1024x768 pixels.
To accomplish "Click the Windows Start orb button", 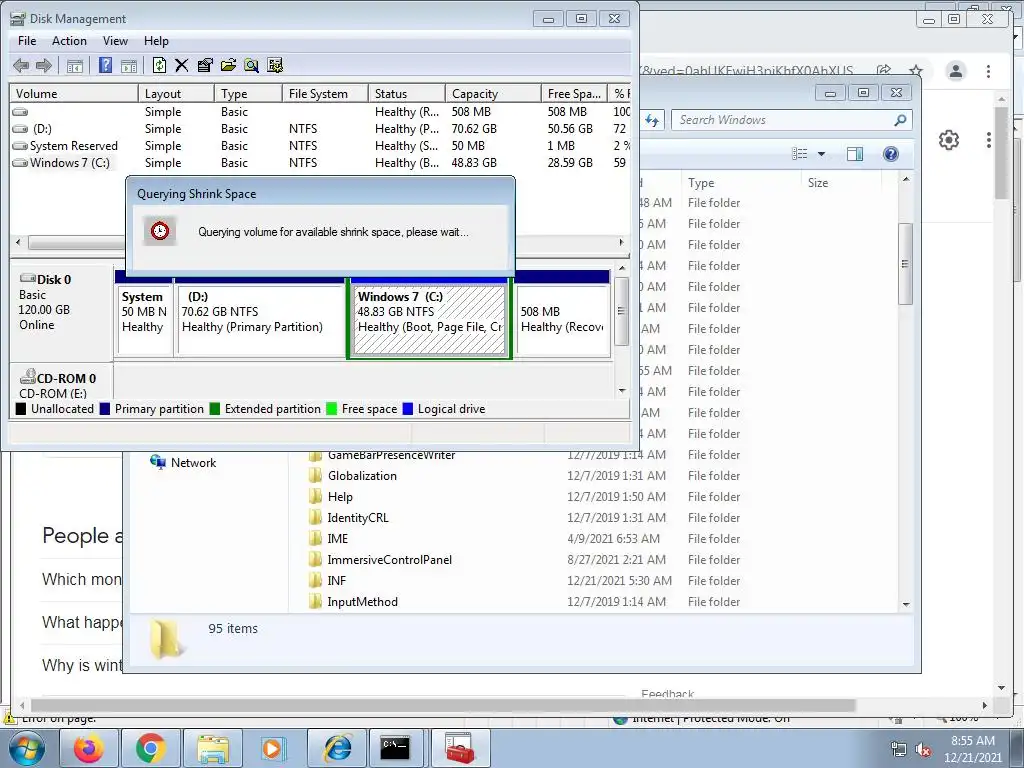I will click(26, 748).
